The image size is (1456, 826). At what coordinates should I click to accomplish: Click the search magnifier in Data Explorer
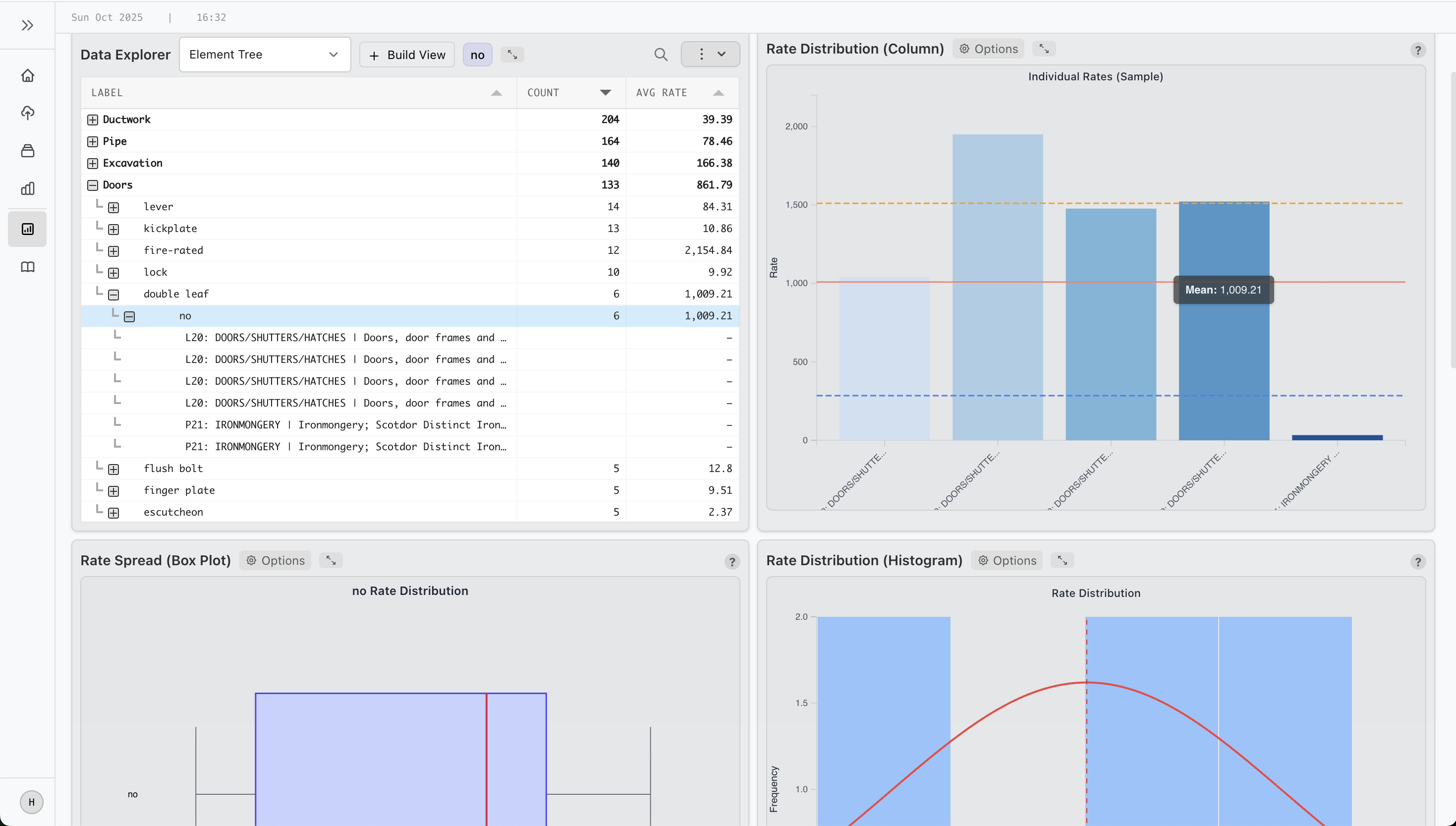[661, 55]
